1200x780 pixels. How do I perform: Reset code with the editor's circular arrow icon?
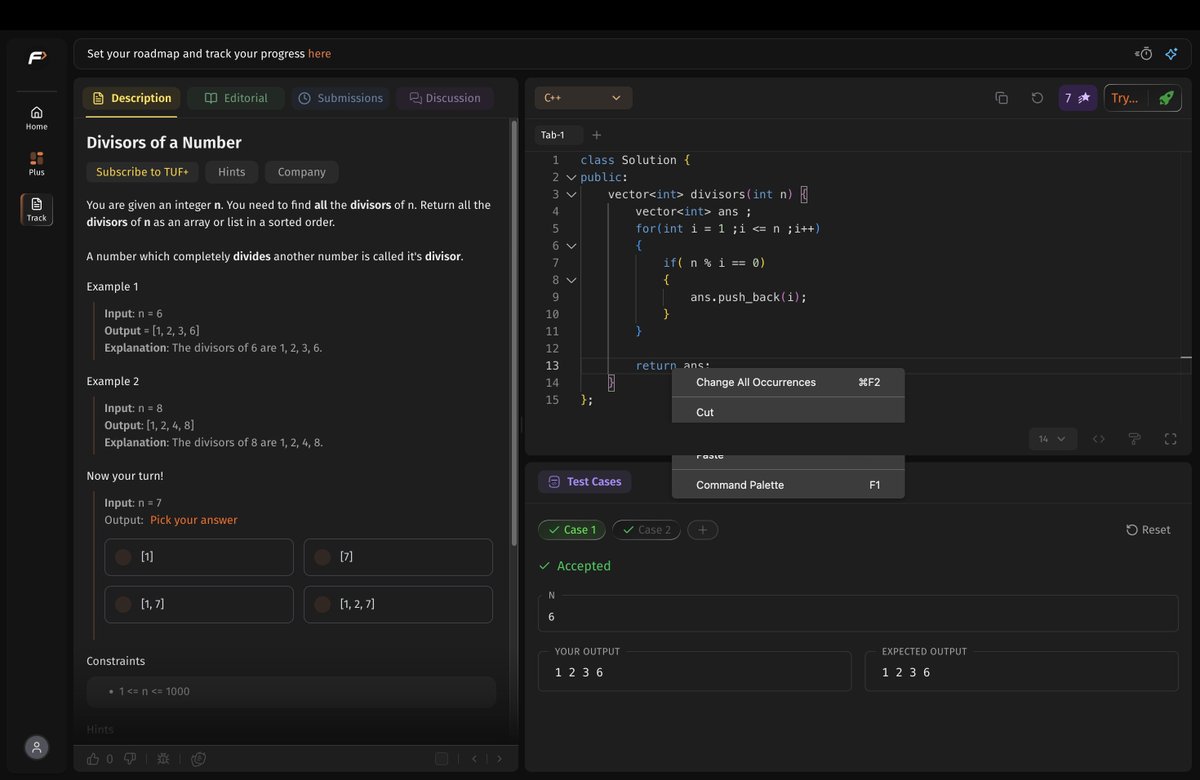pos(1037,98)
